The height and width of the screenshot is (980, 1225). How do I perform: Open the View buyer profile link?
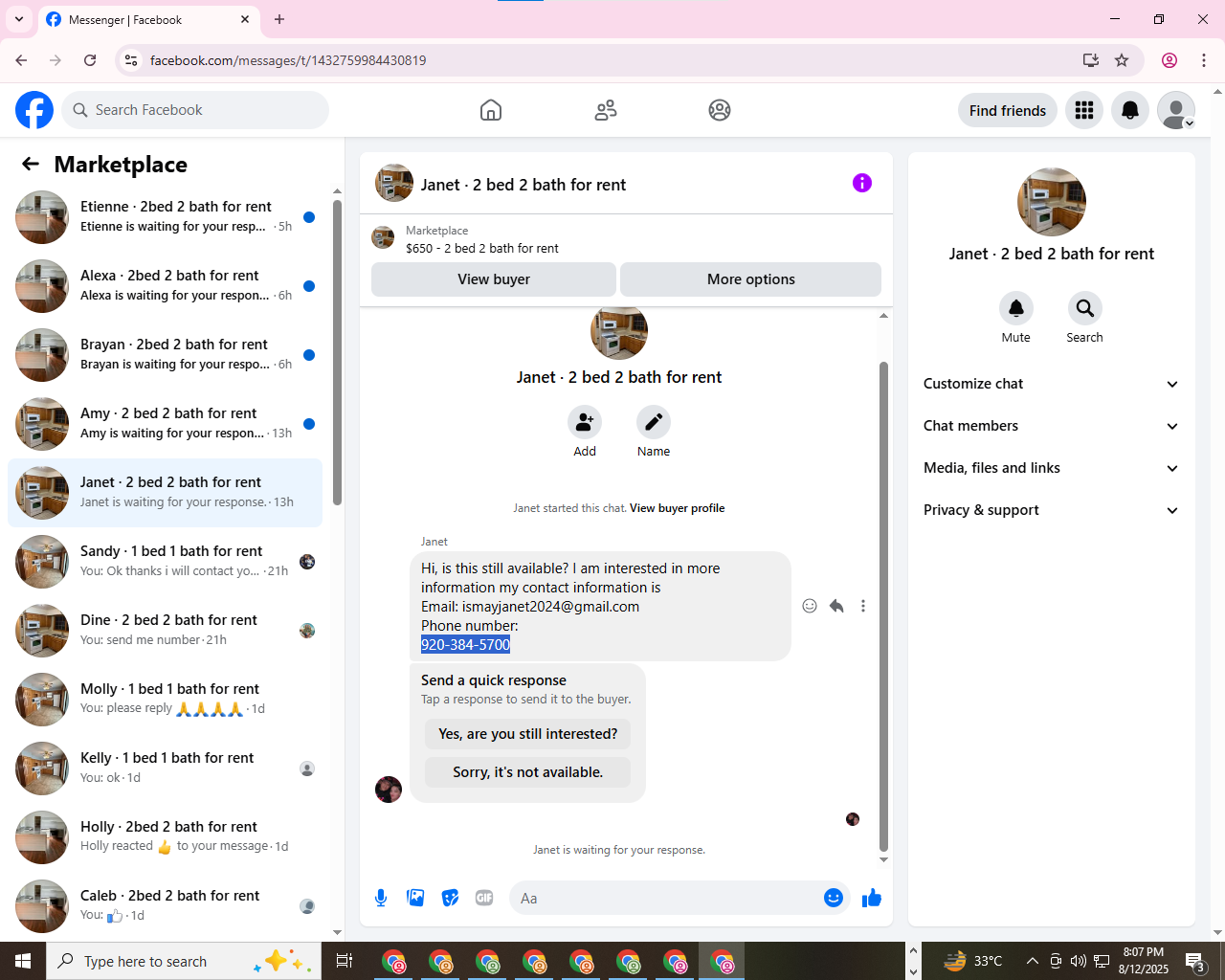[677, 508]
